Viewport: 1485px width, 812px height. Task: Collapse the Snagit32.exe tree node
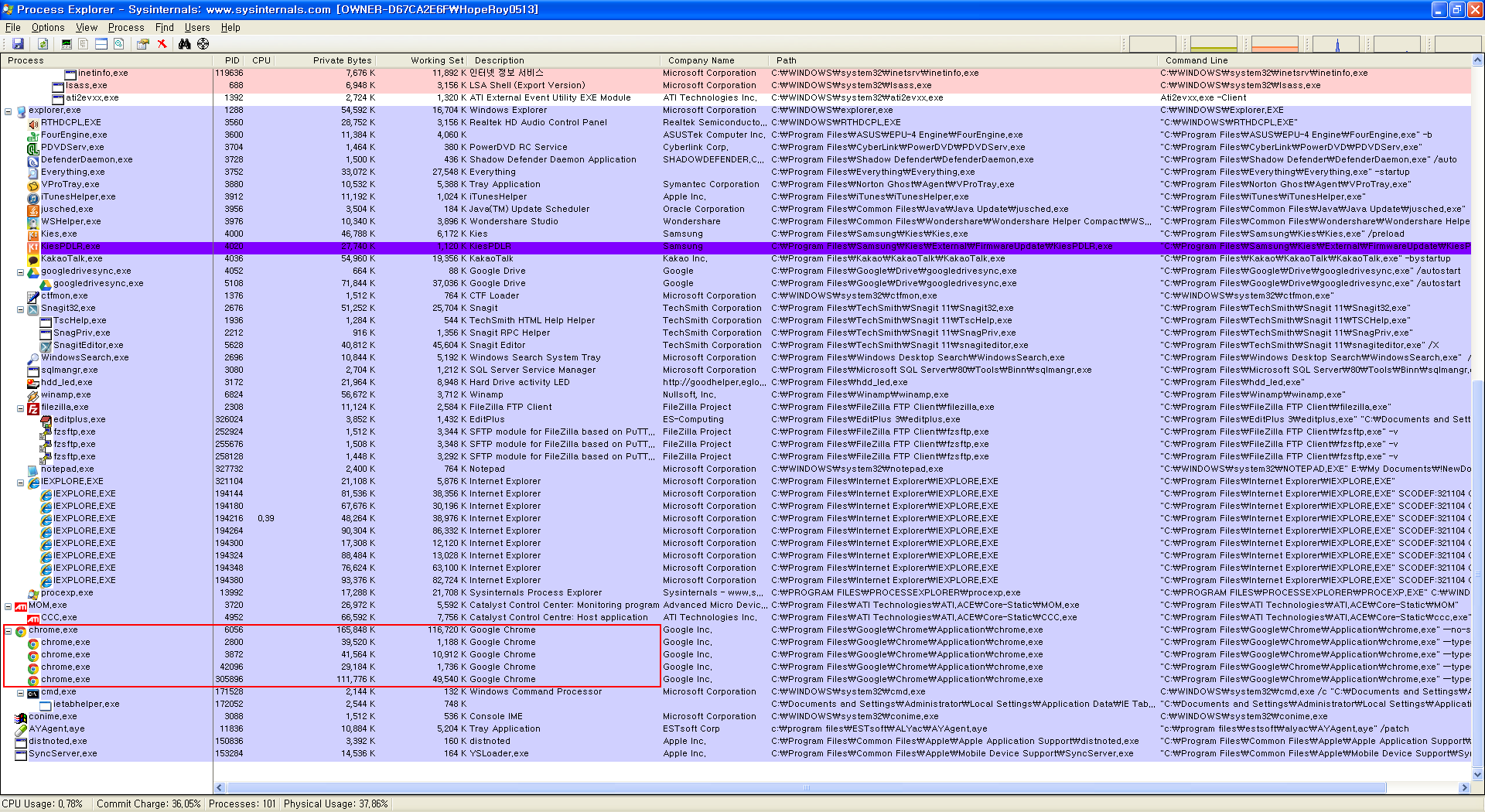pos(21,309)
